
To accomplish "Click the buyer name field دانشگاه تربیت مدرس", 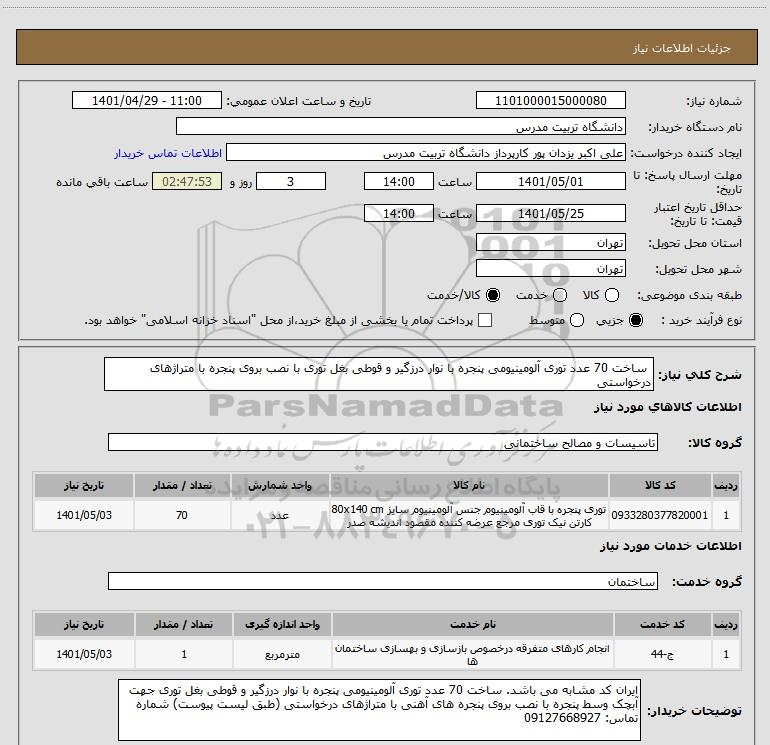I will [401, 127].
